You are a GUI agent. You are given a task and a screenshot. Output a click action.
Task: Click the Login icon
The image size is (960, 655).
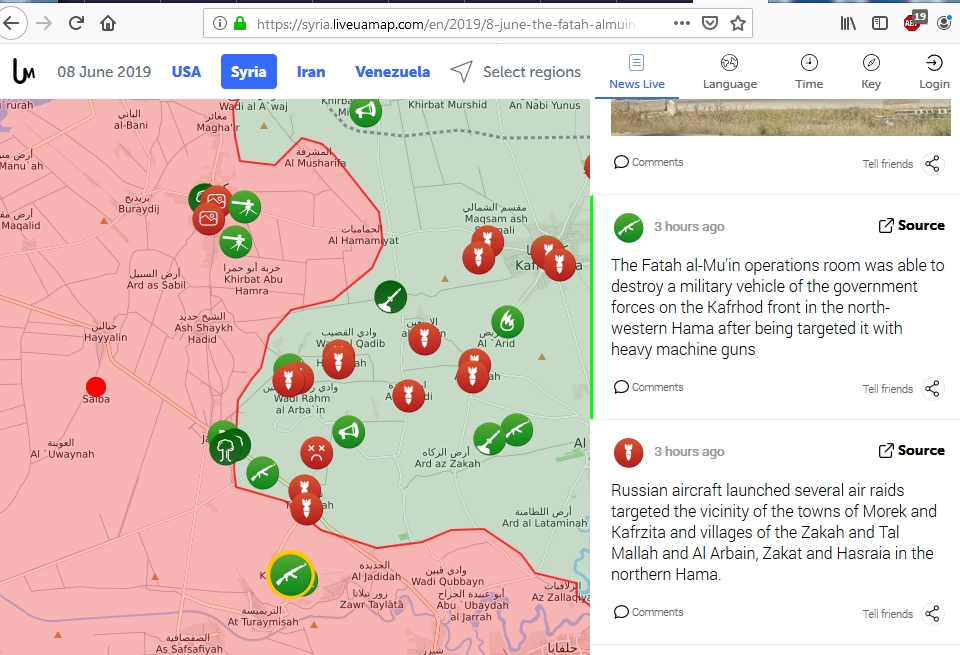click(934, 72)
